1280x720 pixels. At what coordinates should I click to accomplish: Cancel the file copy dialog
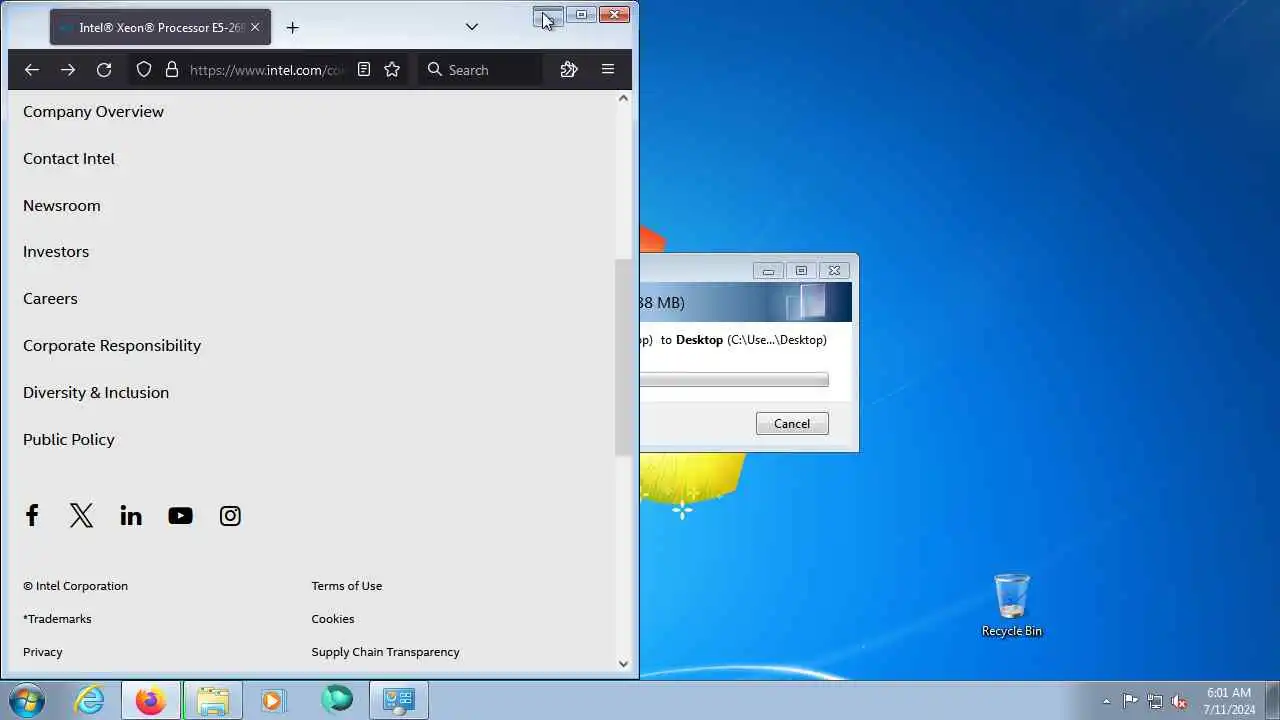click(x=792, y=424)
